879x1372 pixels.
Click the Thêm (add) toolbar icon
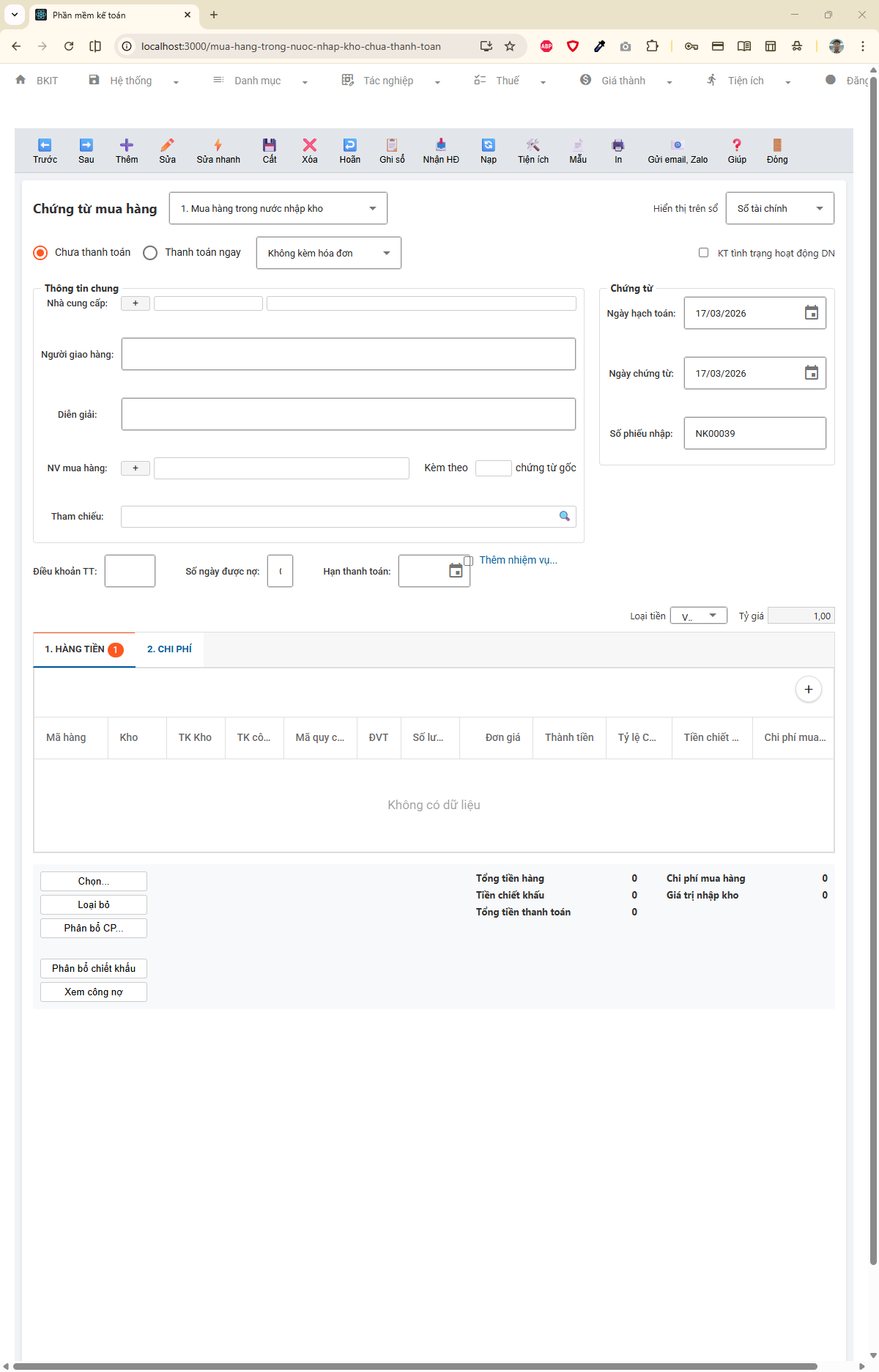click(126, 145)
